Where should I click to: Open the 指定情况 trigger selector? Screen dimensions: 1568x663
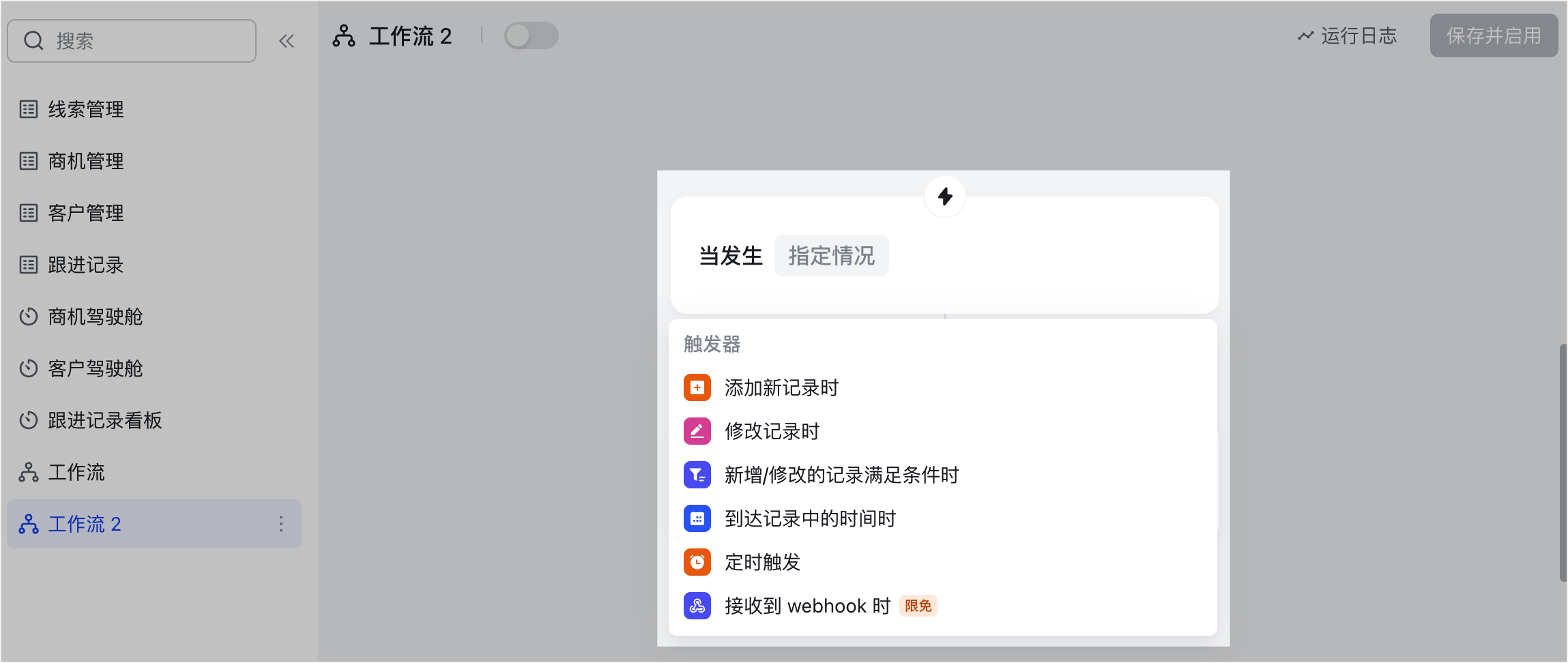point(831,256)
